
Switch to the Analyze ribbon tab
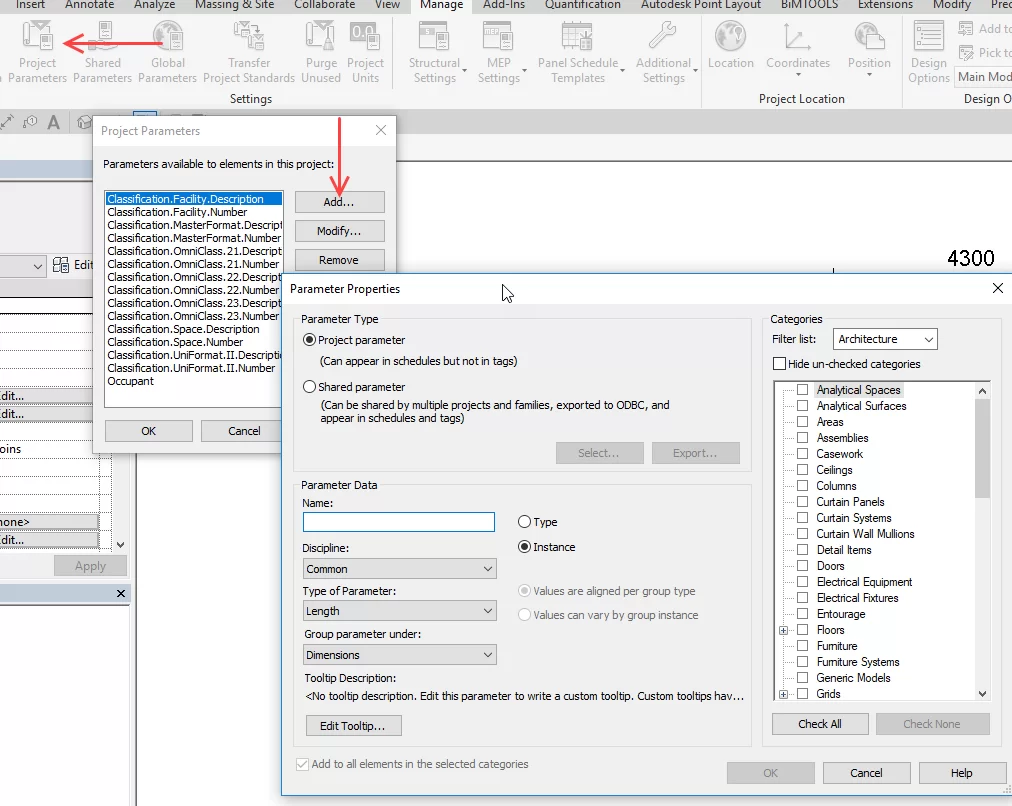pos(155,5)
